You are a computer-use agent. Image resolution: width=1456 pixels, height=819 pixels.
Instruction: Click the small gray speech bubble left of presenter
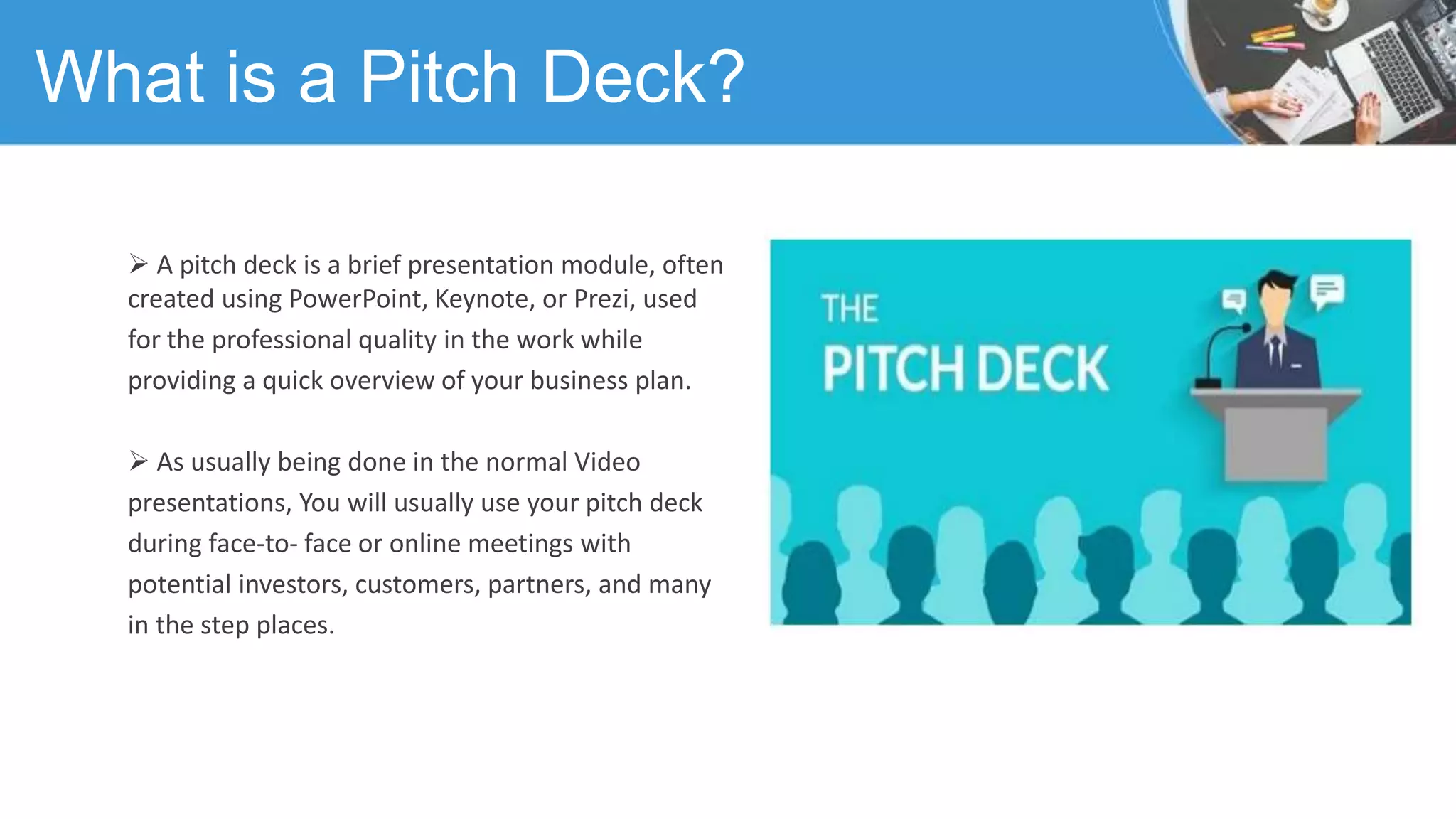pyautogui.click(x=1234, y=301)
